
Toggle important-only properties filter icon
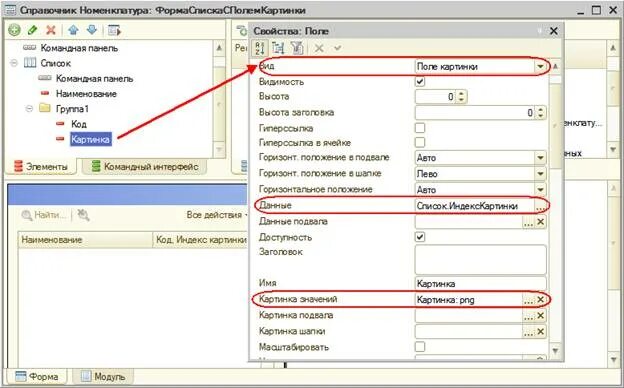point(297,48)
